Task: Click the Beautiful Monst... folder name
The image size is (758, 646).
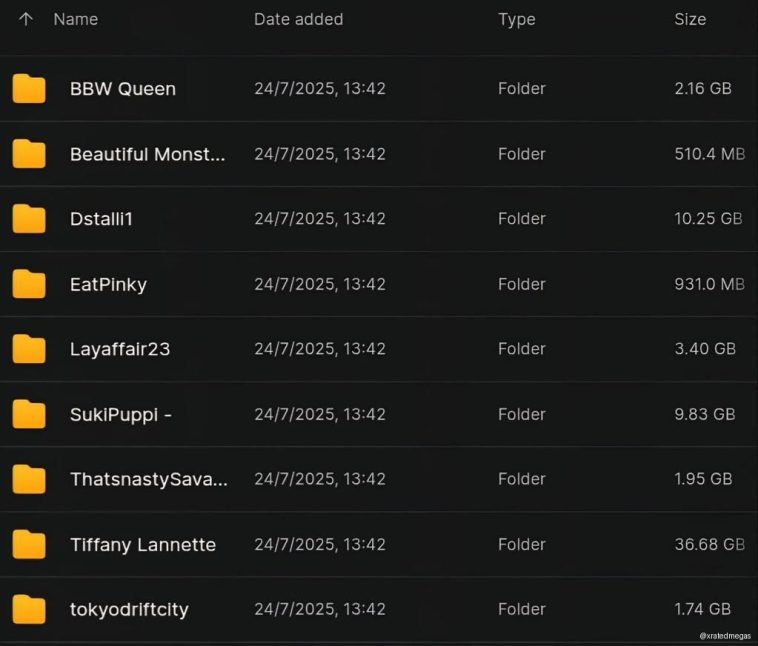Action: 148,154
